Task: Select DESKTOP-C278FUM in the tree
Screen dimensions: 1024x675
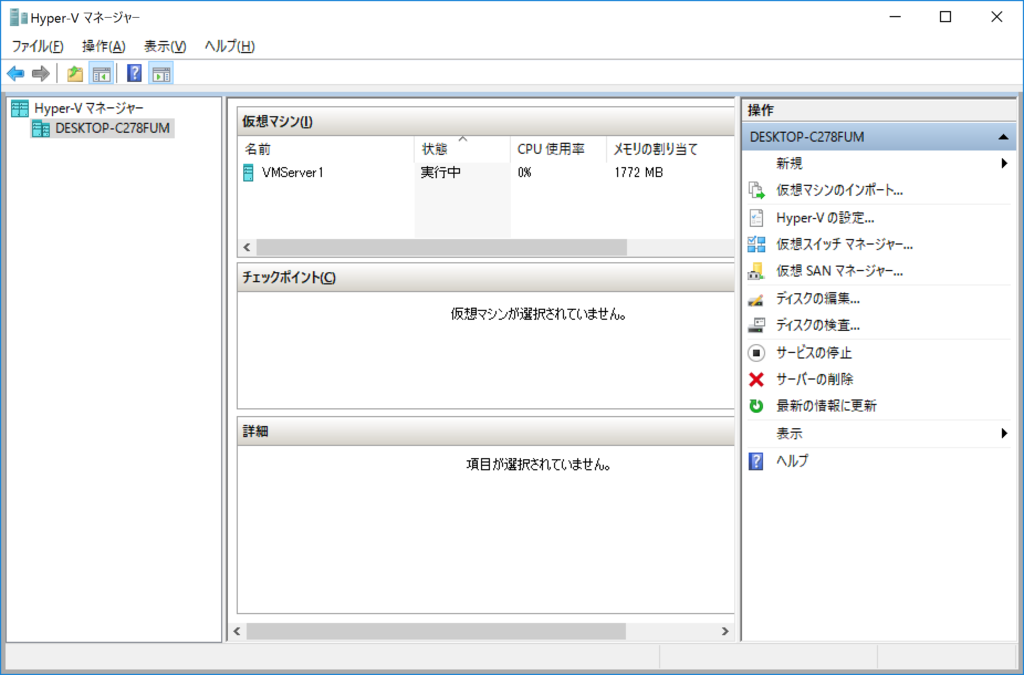Action: [112, 129]
